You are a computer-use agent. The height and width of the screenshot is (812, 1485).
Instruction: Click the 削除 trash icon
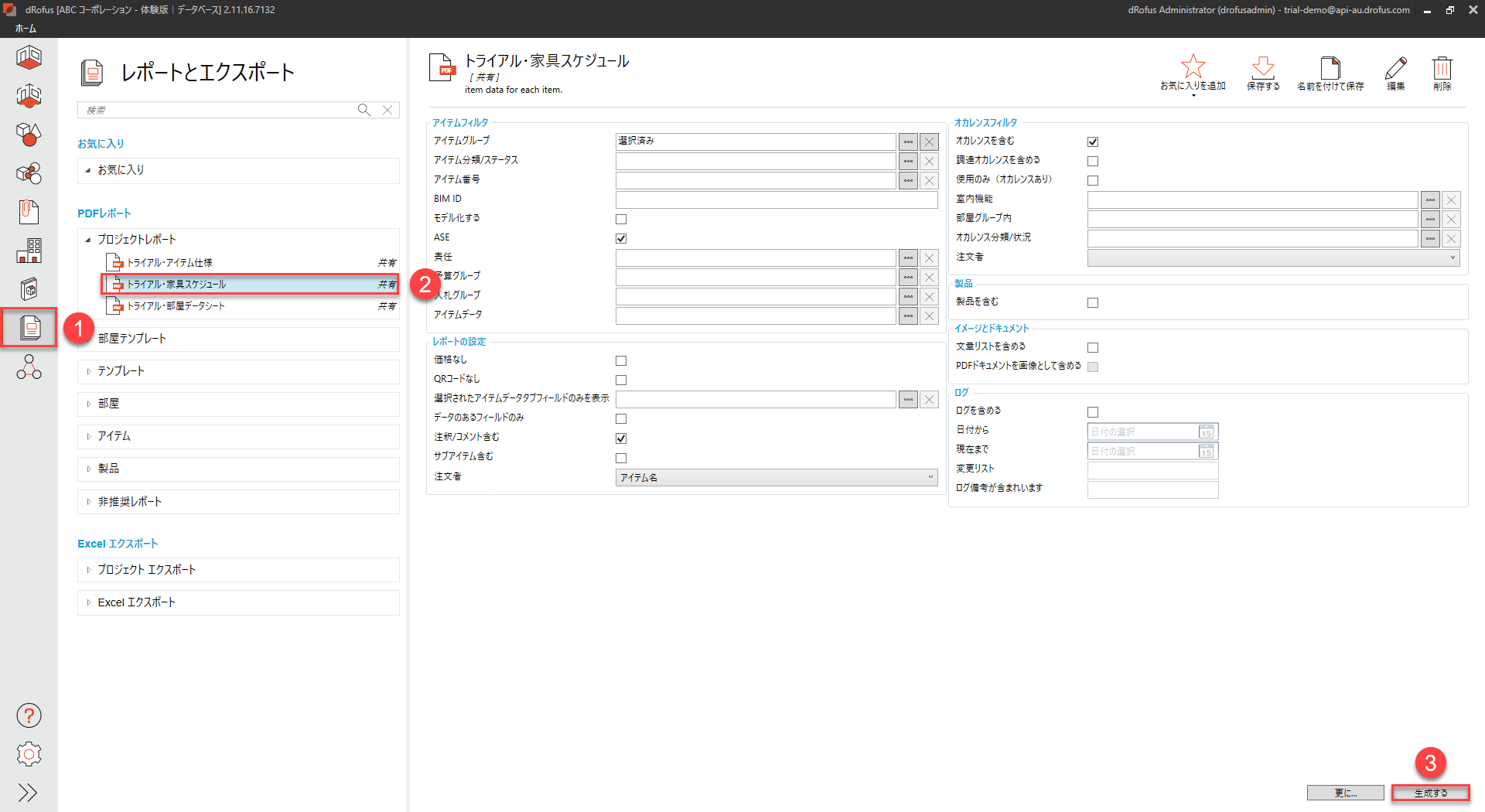click(1442, 67)
